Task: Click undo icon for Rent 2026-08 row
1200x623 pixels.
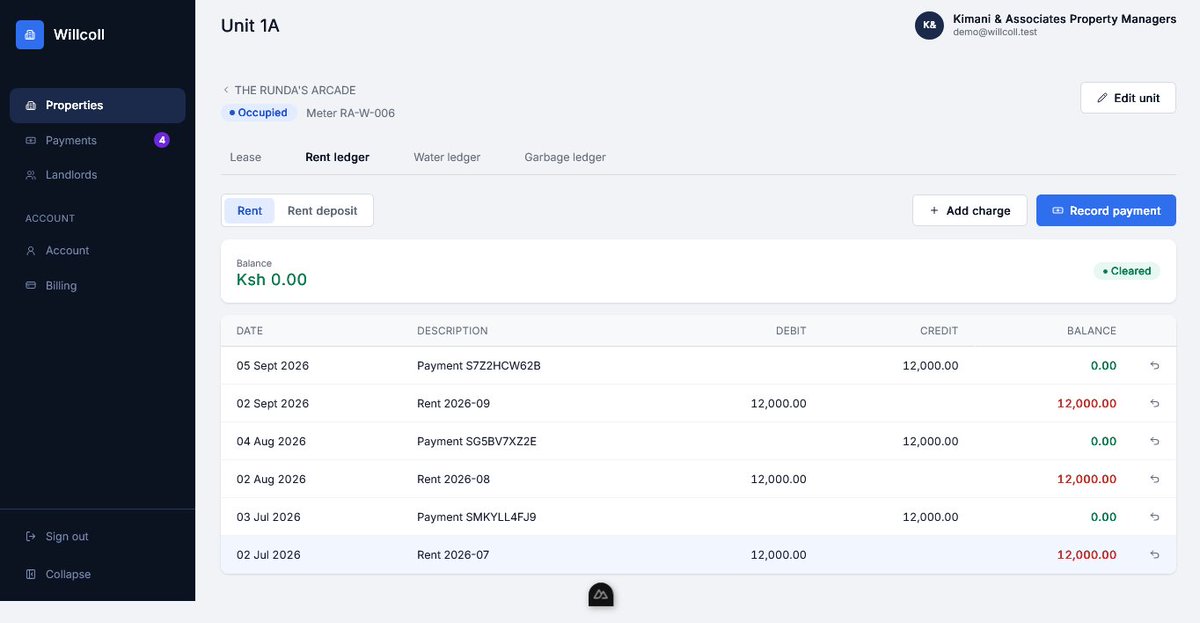Action: point(1155,479)
